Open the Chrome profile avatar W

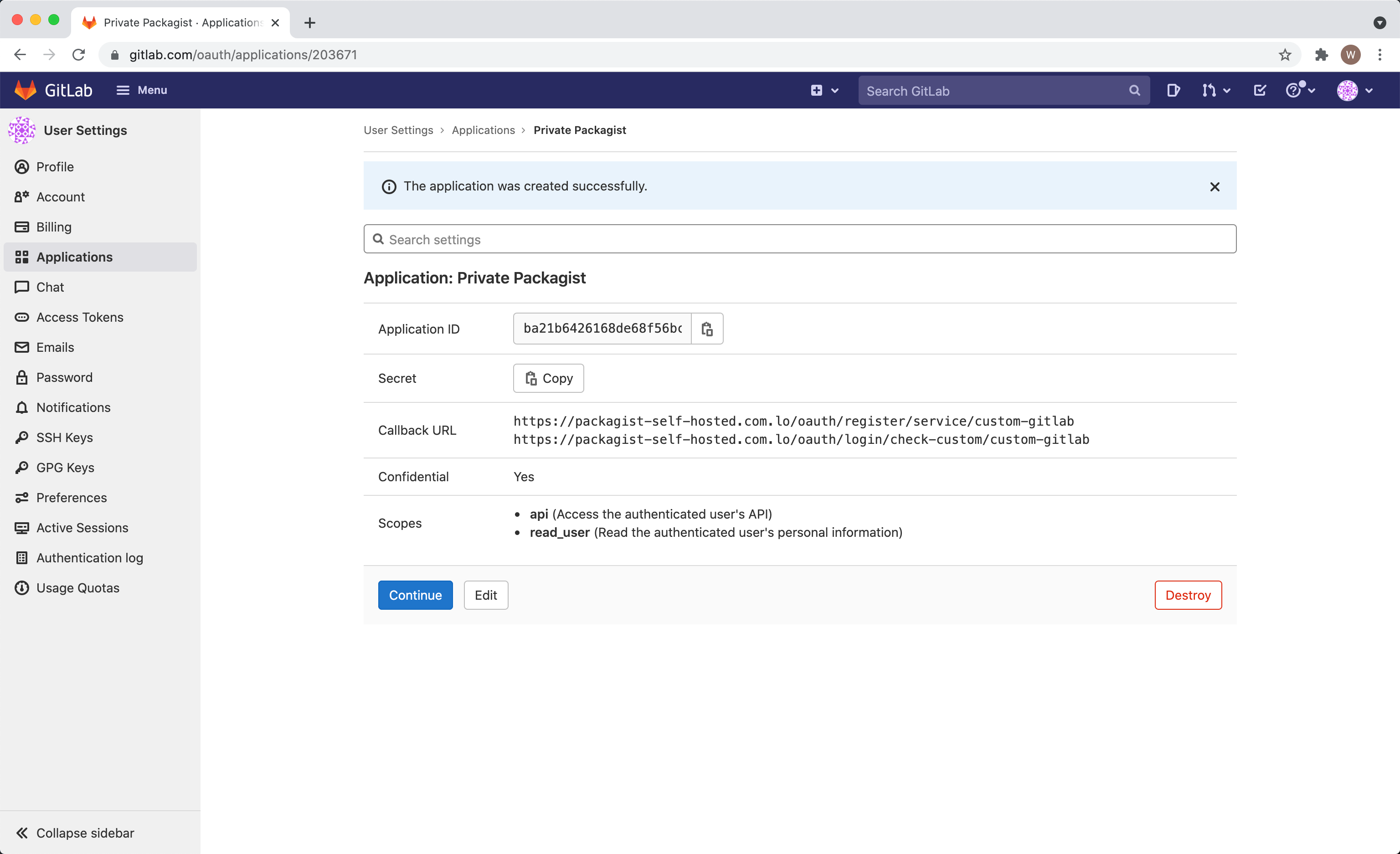1351,55
